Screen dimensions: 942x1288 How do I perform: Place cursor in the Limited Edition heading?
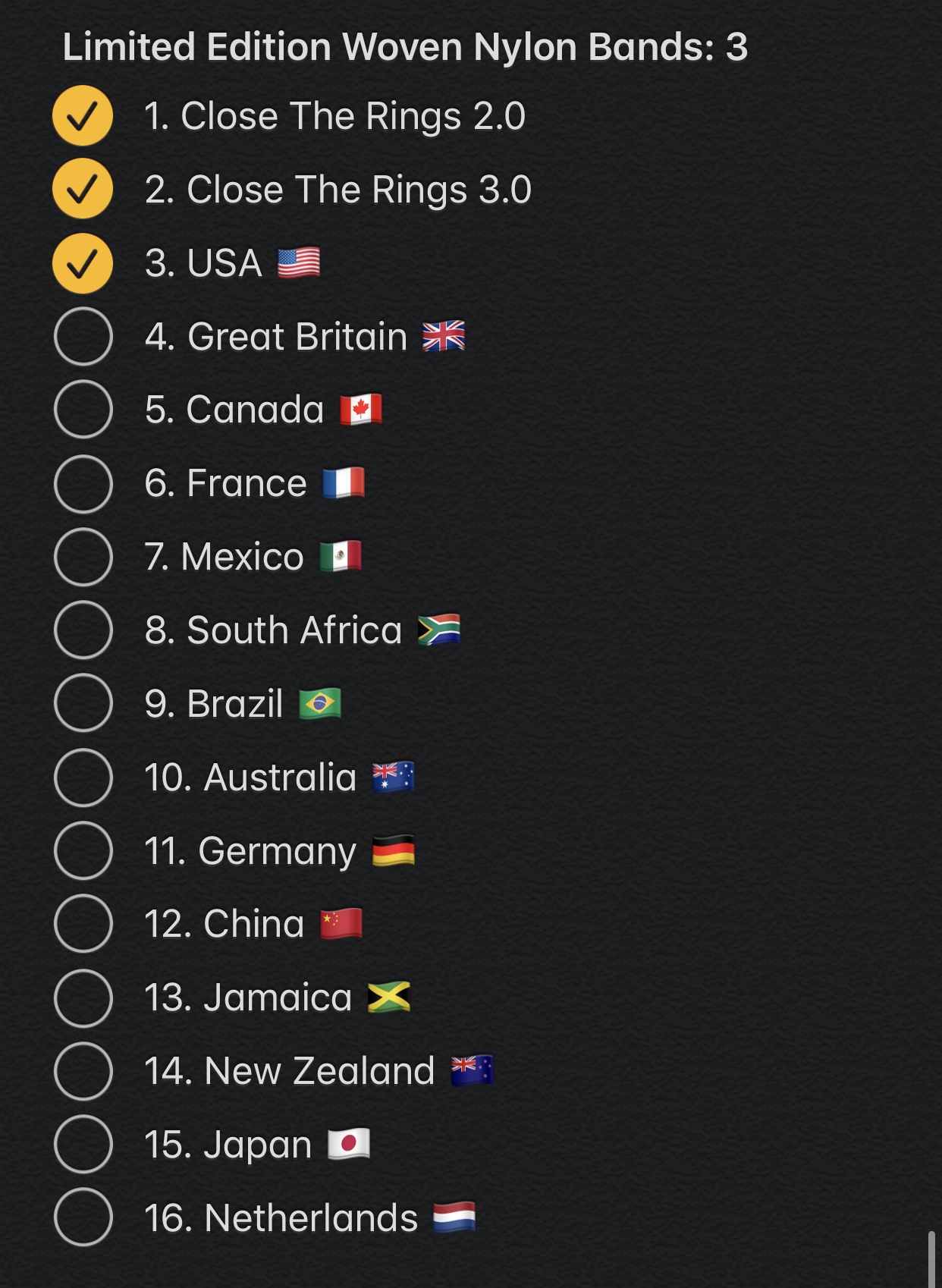(405, 47)
